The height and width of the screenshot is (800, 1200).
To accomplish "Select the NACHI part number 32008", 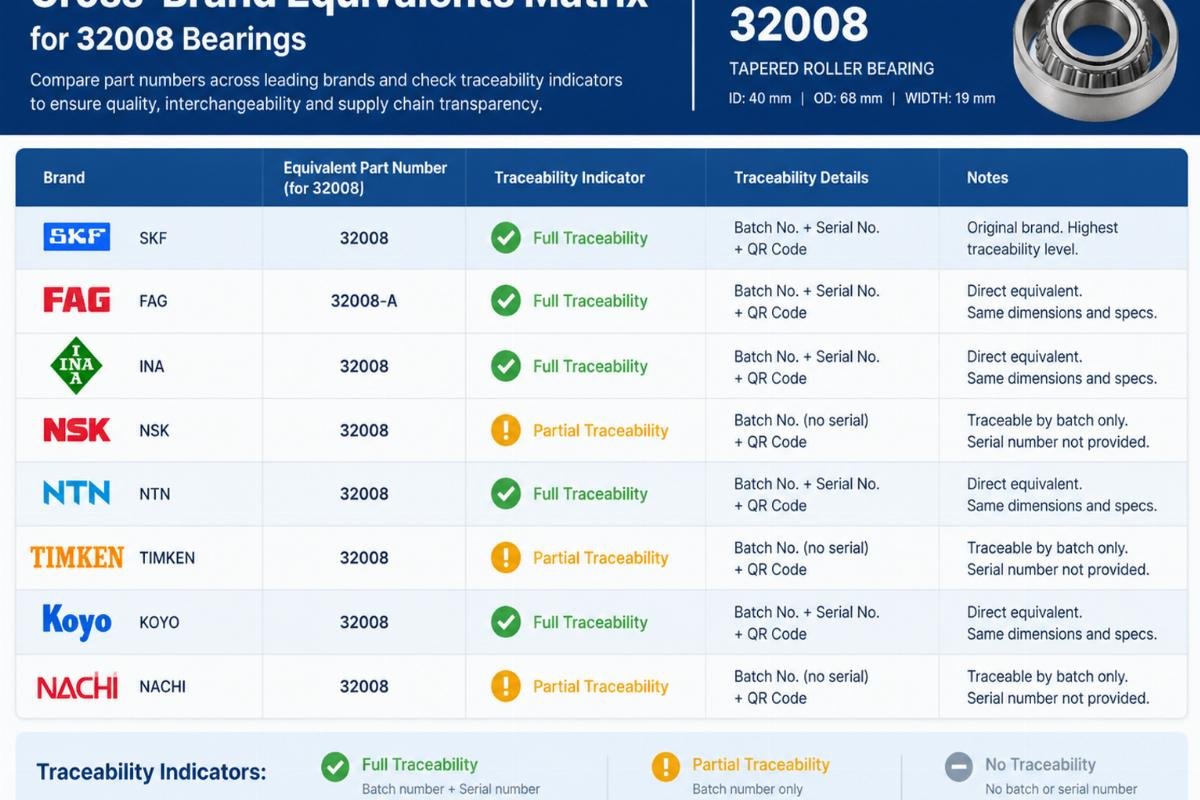I will (x=364, y=686).
